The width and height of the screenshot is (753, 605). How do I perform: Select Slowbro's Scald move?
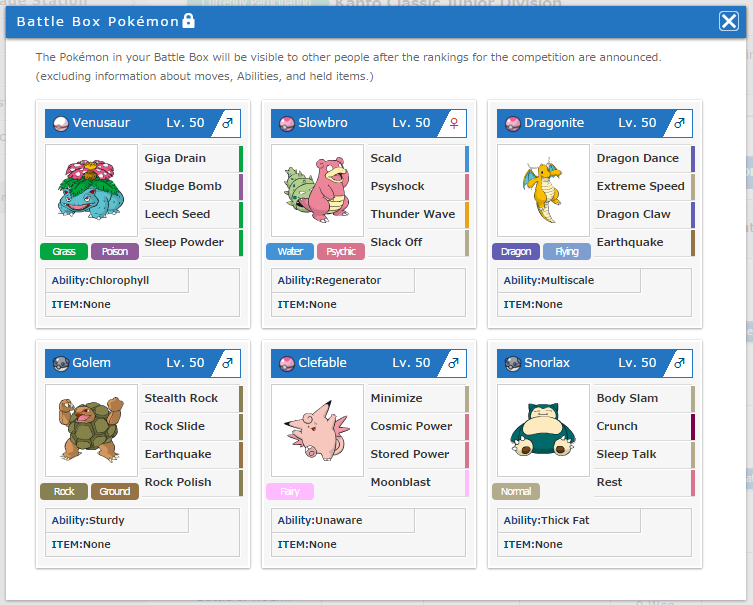(418, 158)
